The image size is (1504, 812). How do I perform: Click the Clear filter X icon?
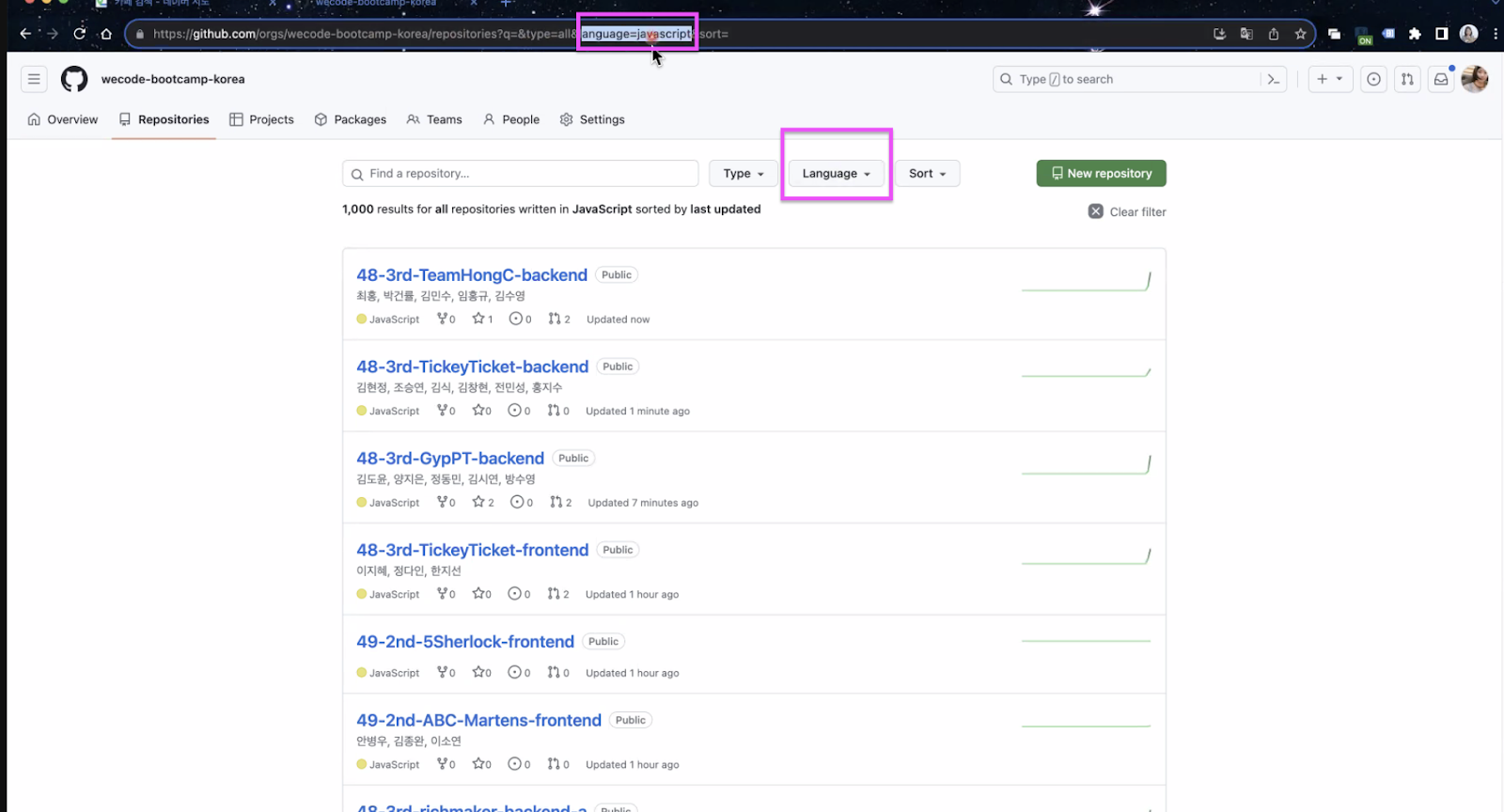point(1096,211)
